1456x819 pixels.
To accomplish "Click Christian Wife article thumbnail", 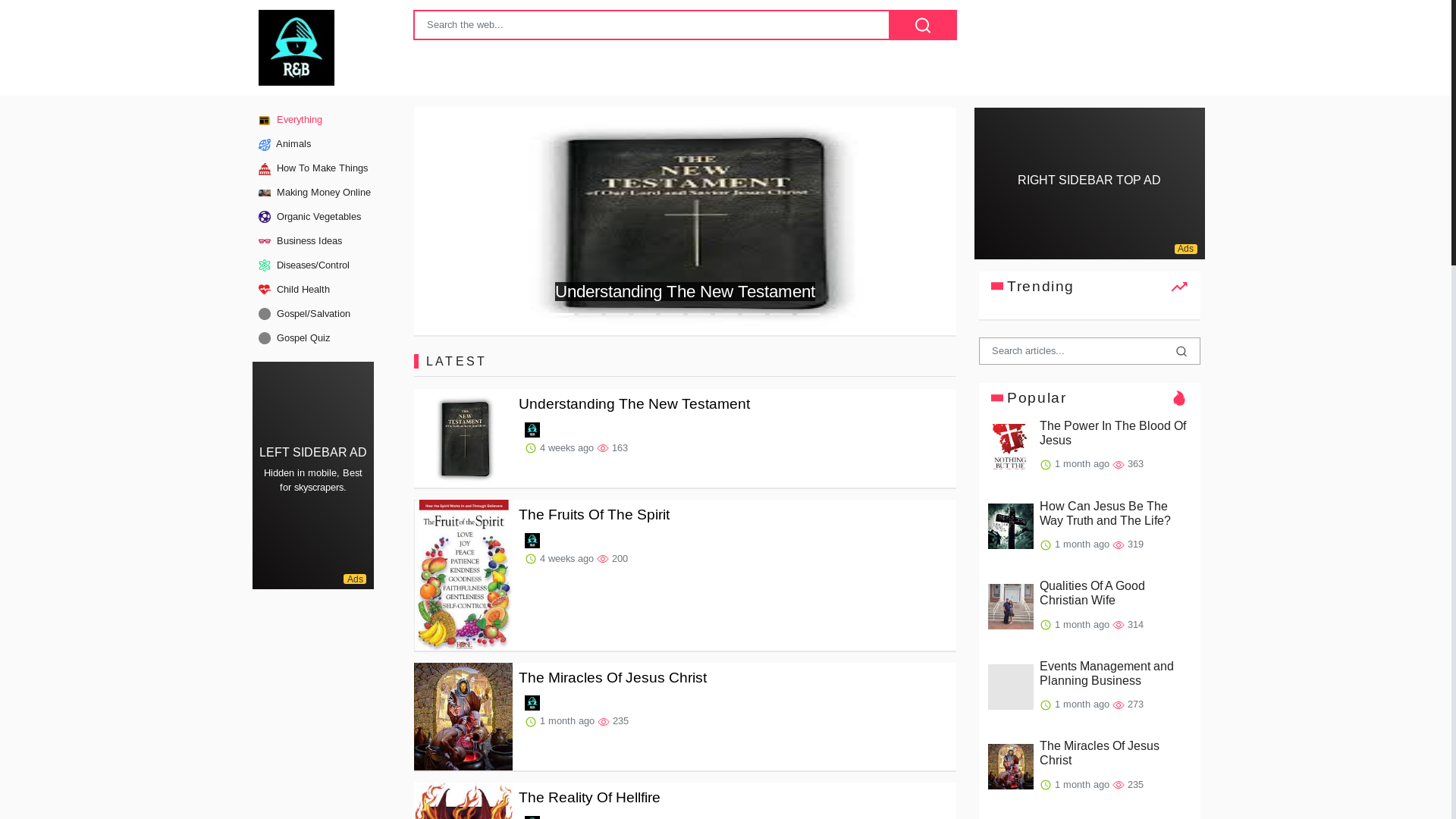I will [x=1010, y=607].
